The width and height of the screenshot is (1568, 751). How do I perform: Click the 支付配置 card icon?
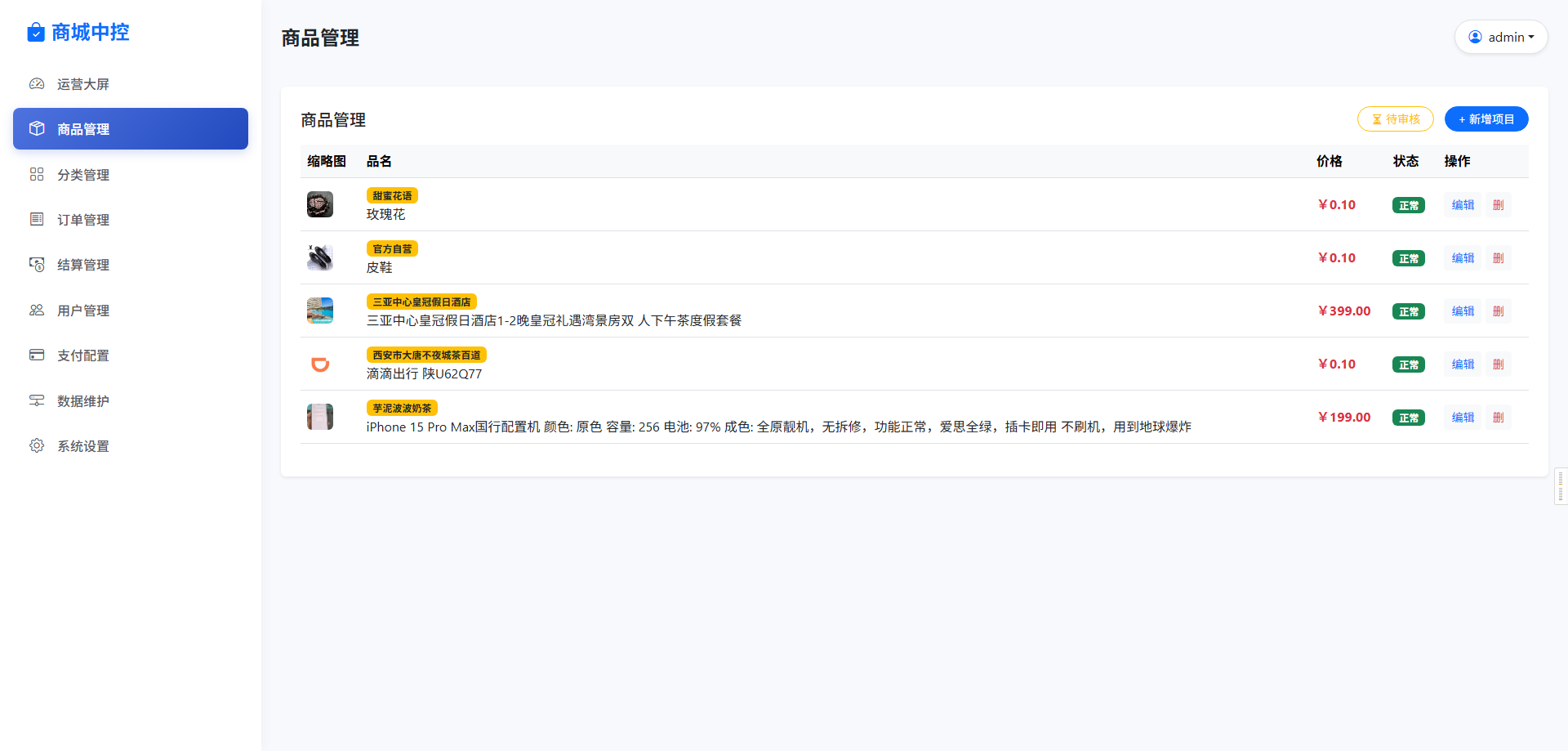[37, 355]
